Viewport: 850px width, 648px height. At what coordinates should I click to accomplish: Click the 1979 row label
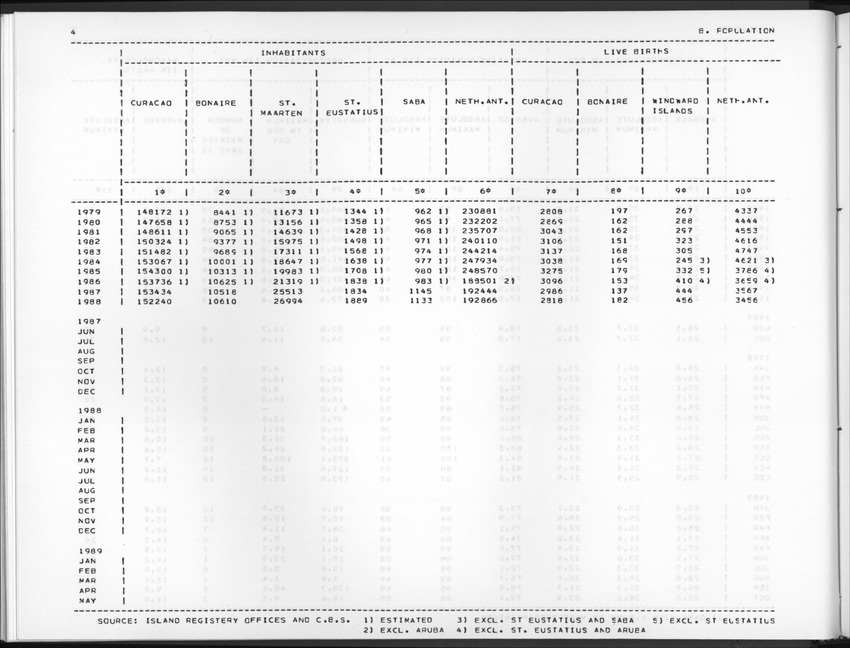coord(90,212)
